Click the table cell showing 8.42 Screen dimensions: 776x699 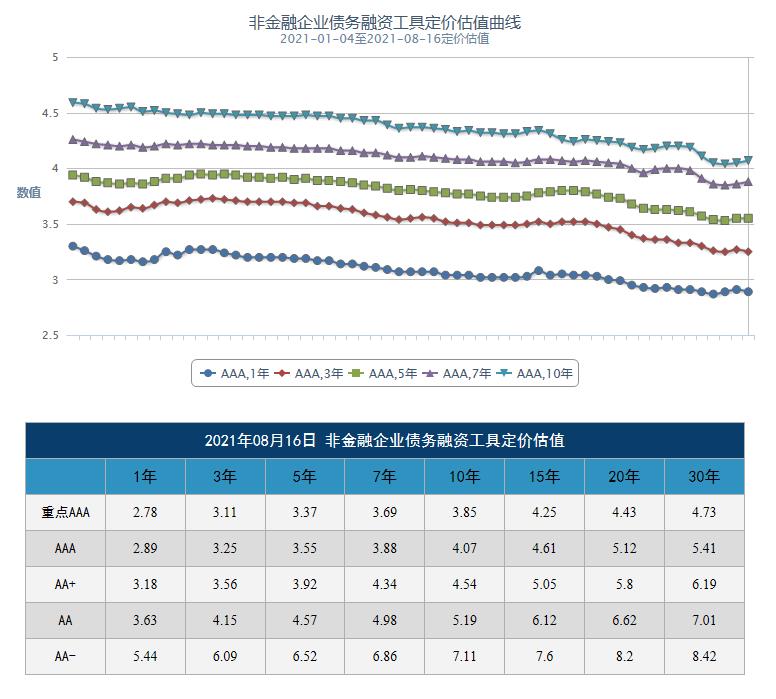click(x=705, y=656)
